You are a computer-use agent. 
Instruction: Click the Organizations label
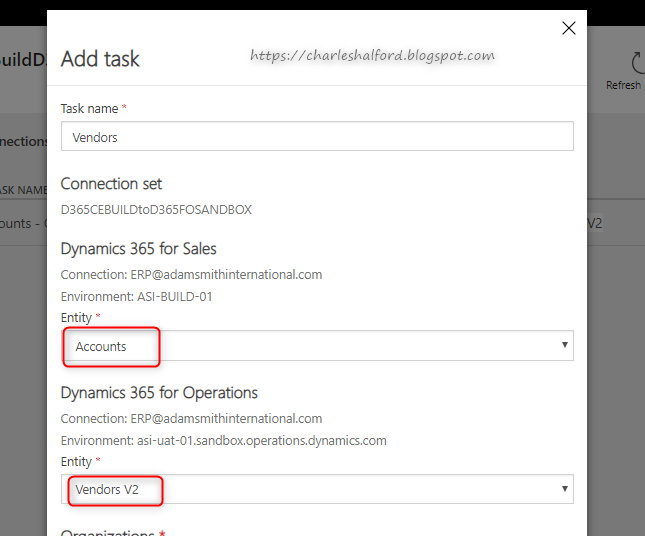[107, 530]
